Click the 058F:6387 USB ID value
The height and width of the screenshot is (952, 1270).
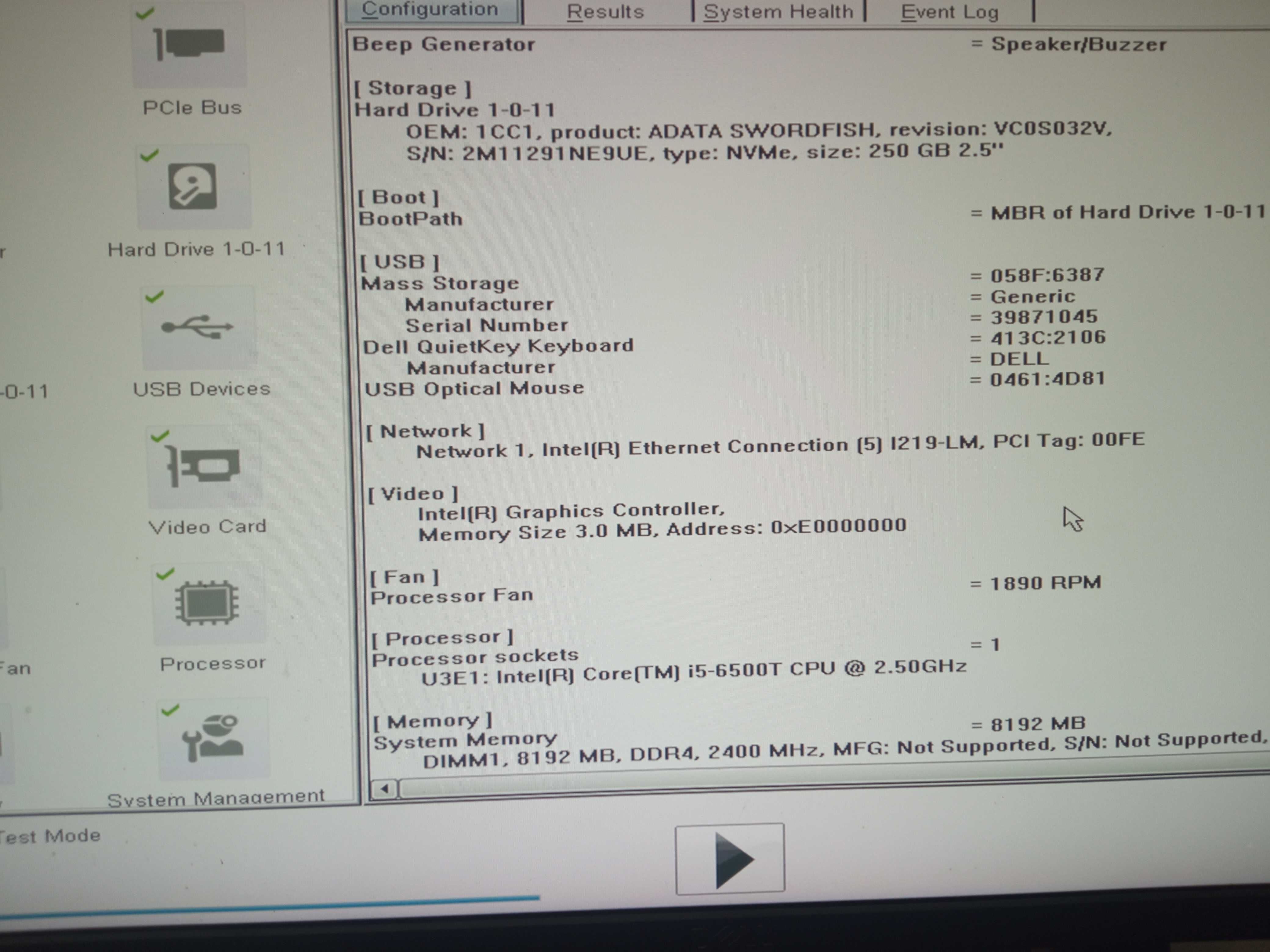pos(1047,275)
